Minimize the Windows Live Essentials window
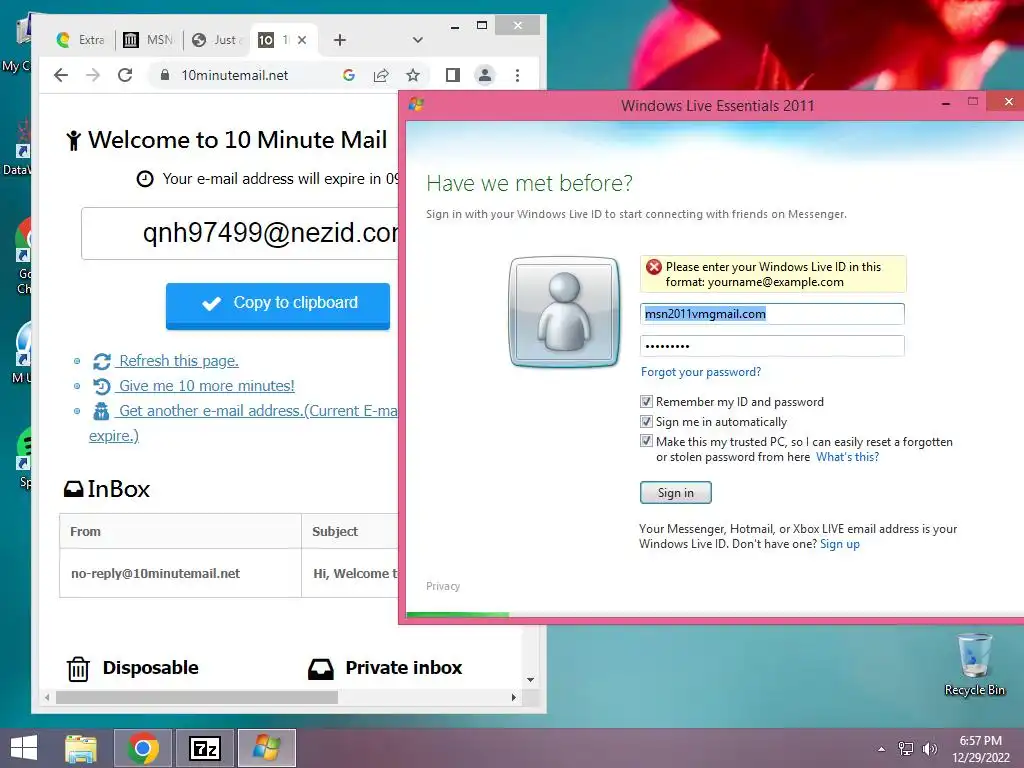The height and width of the screenshot is (768, 1024). [946, 103]
